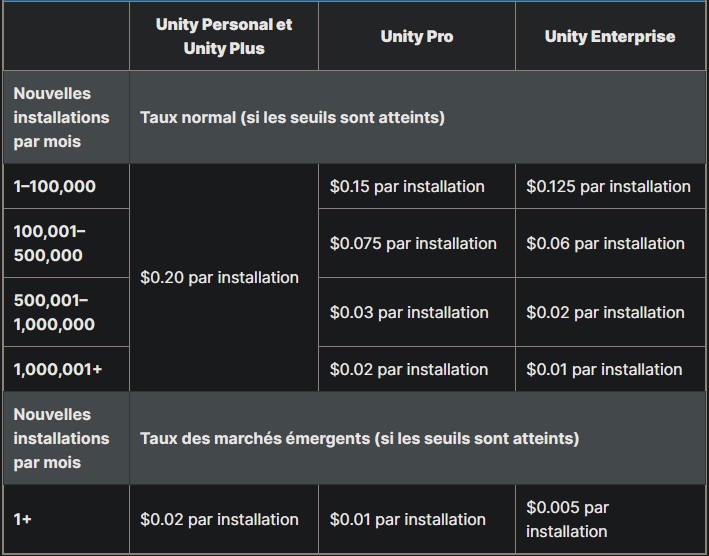This screenshot has height=556, width=709.
Task: Click the Unity Personal et Unity Plus header
Action: pyautogui.click(x=224, y=36)
